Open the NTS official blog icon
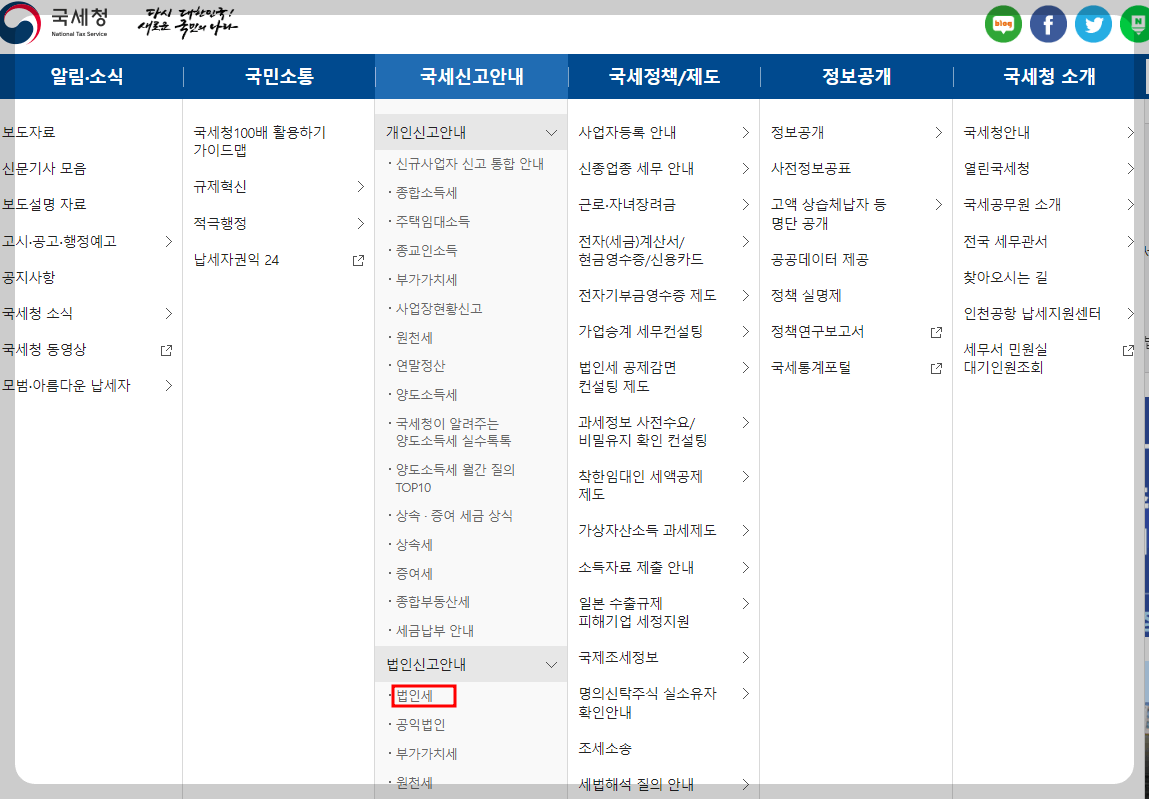The image size is (1149, 799). (x=1003, y=23)
